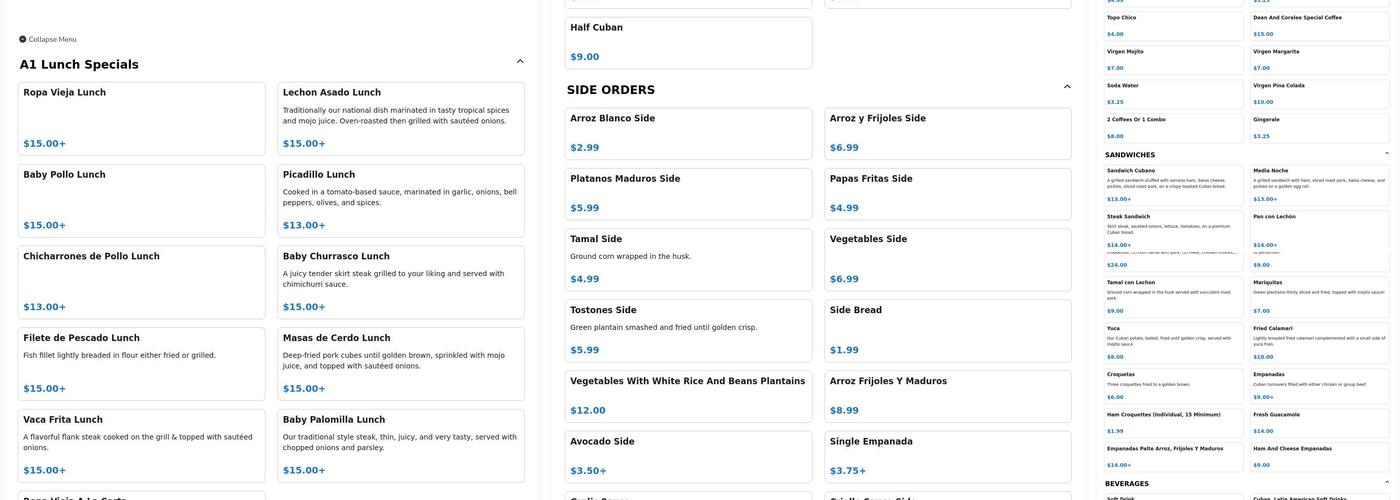The width and height of the screenshot is (1400, 500).
Task: Open the Vaca Frita Lunch card
Action: 141,446
